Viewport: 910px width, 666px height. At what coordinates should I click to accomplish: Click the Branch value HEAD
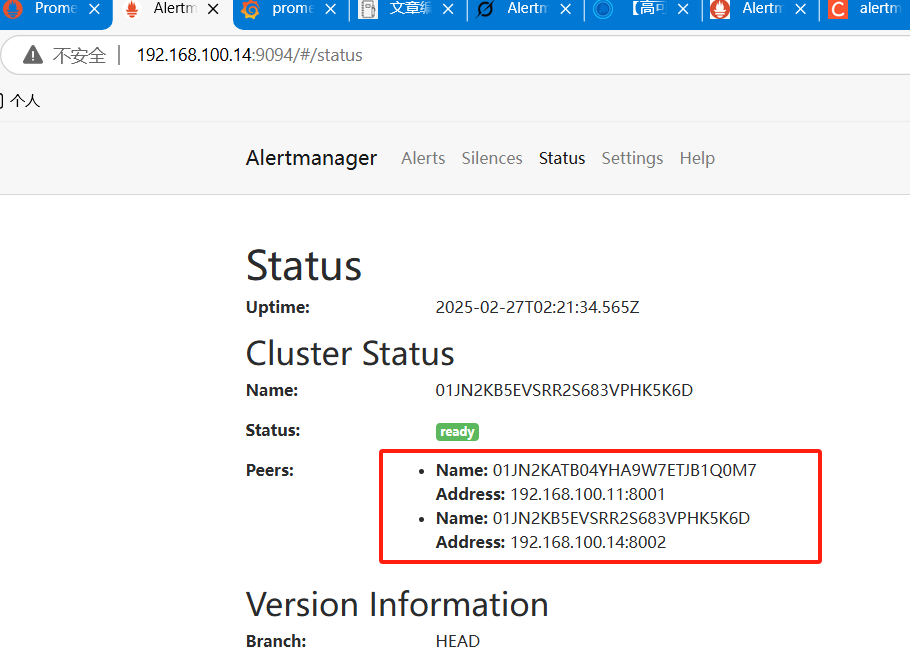pos(457,642)
